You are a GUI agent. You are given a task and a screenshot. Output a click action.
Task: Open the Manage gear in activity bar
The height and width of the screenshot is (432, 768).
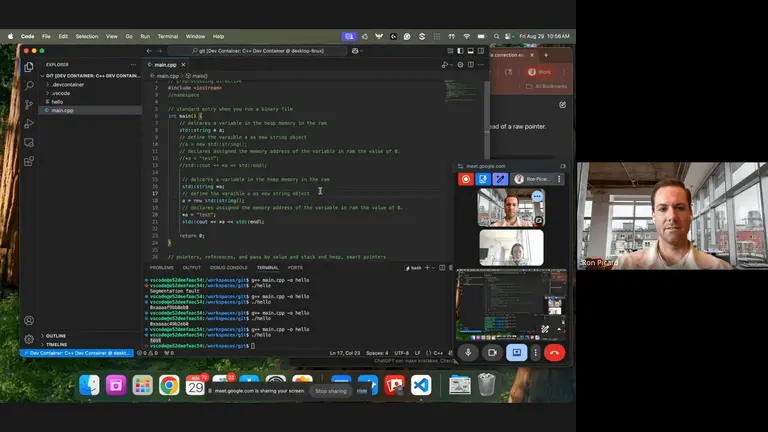[29, 338]
